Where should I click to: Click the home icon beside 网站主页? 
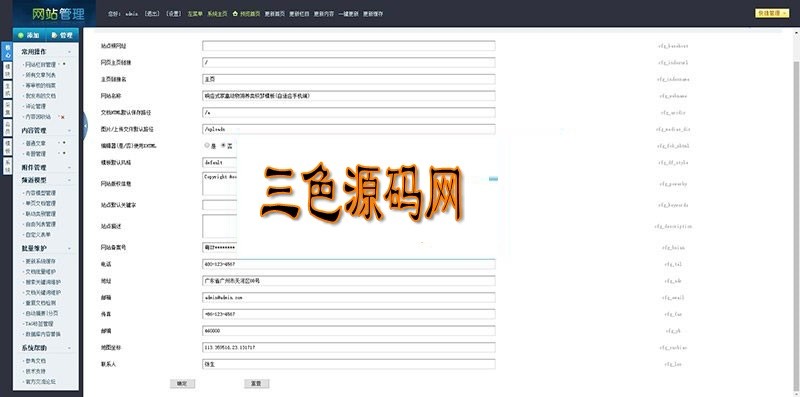235,14
